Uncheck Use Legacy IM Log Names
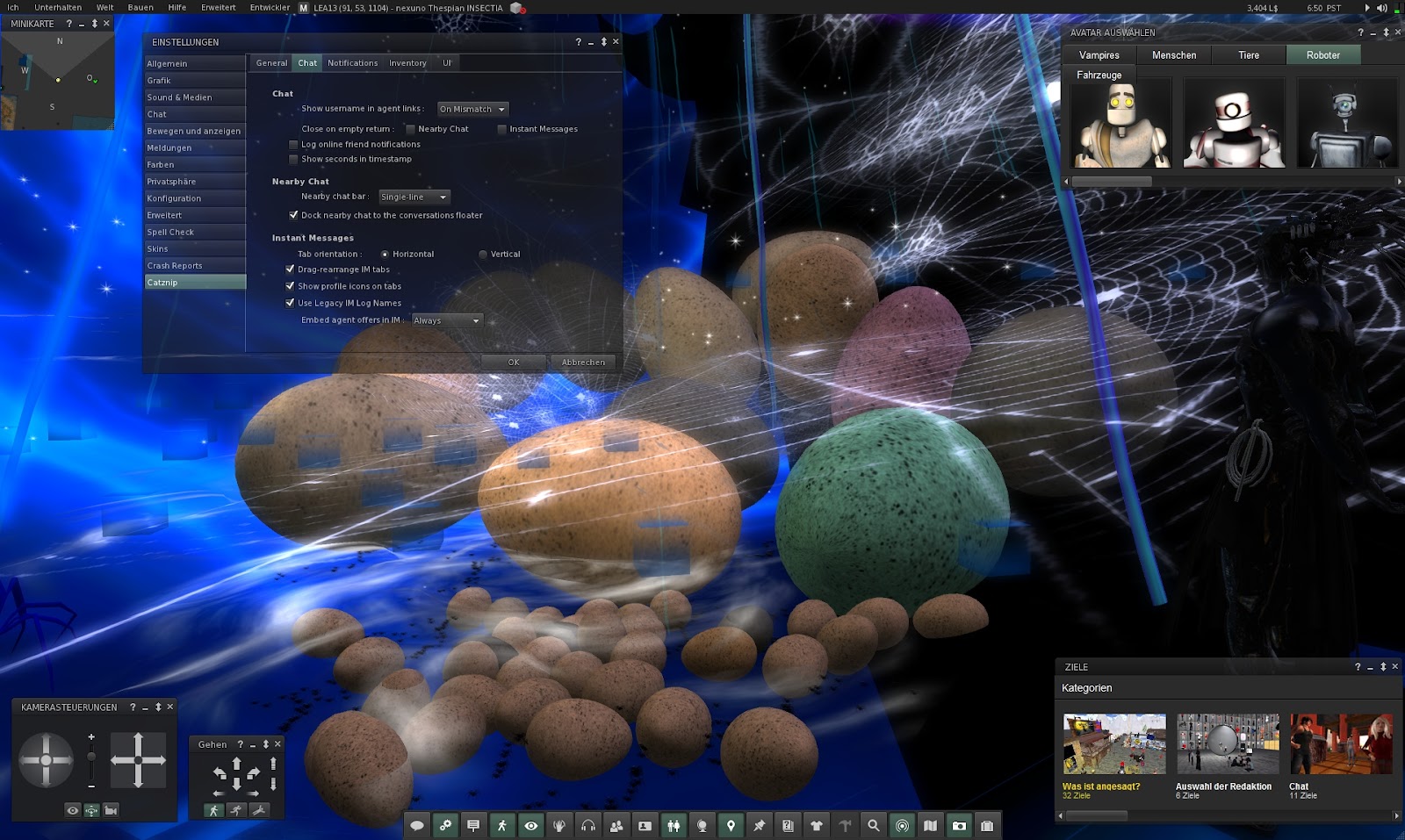This screenshot has width=1405, height=840. (290, 302)
